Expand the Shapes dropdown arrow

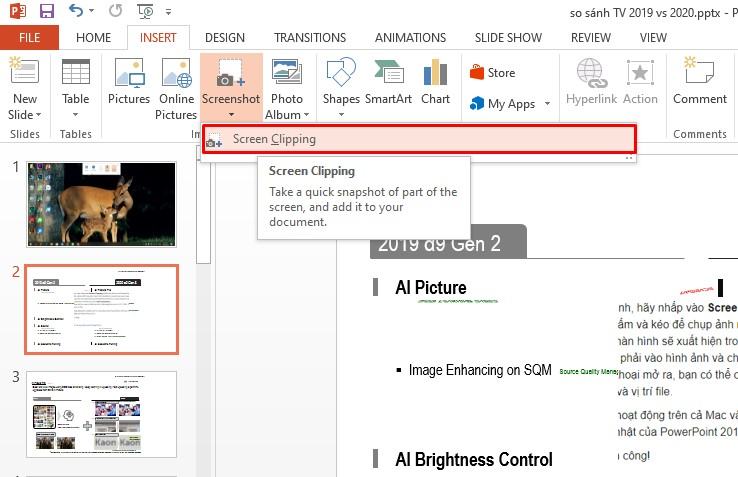pyautogui.click(x=342, y=114)
